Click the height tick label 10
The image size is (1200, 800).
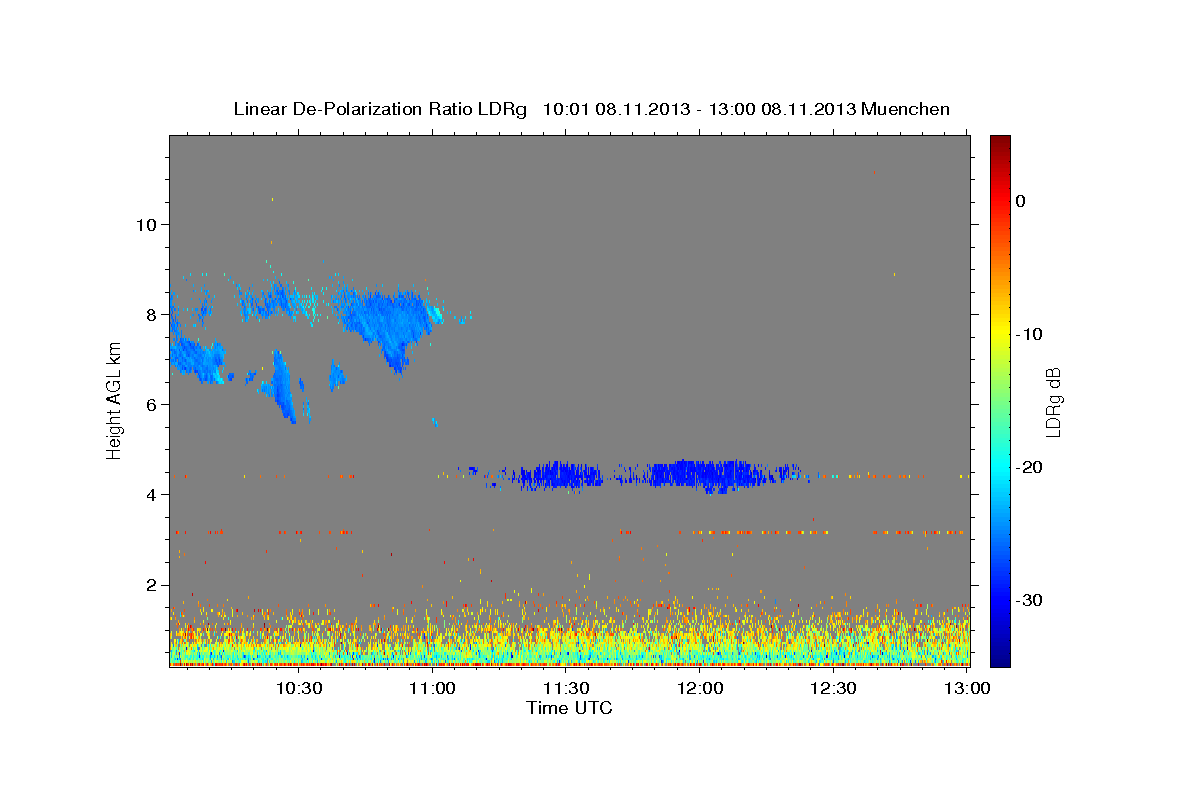click(146, 224)
